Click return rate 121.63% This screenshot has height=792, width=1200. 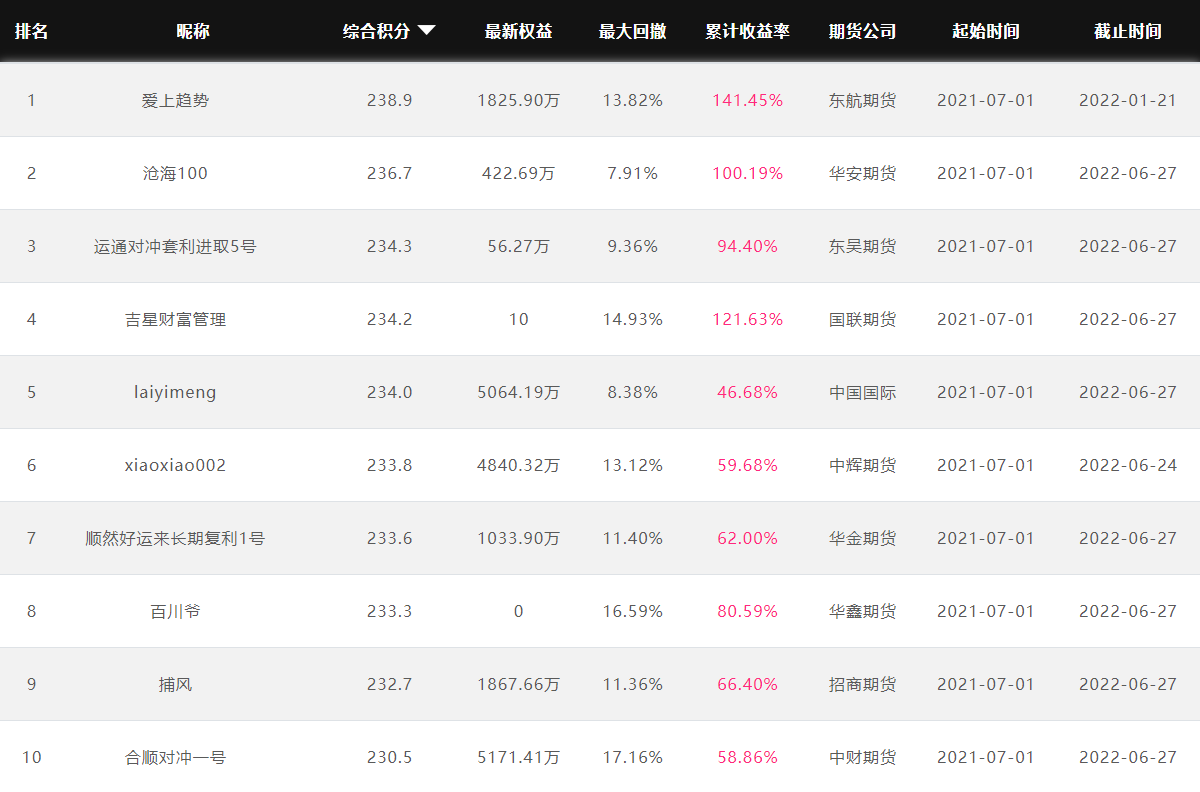tap(748, 319)
